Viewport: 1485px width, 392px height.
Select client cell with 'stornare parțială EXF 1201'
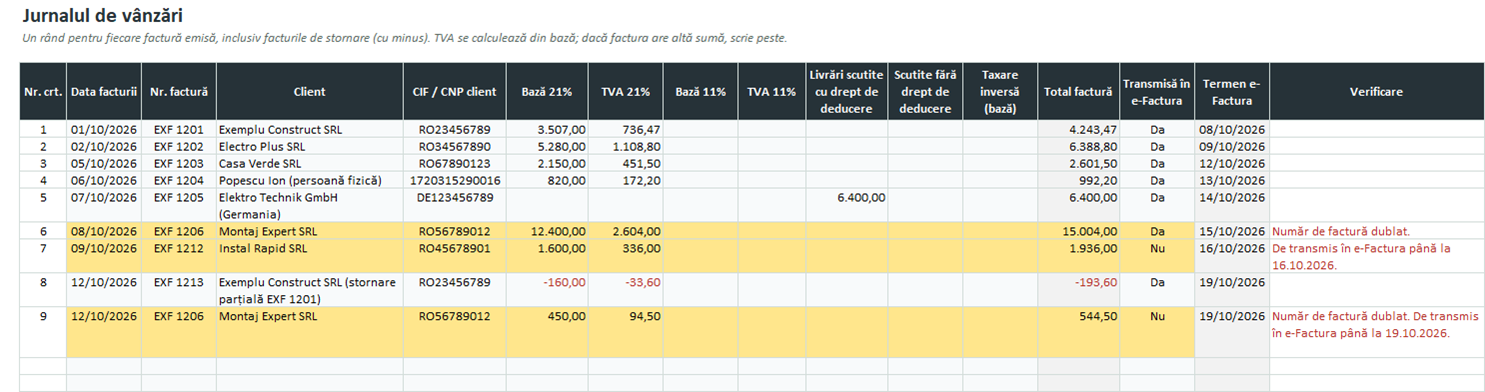[309, 290]
